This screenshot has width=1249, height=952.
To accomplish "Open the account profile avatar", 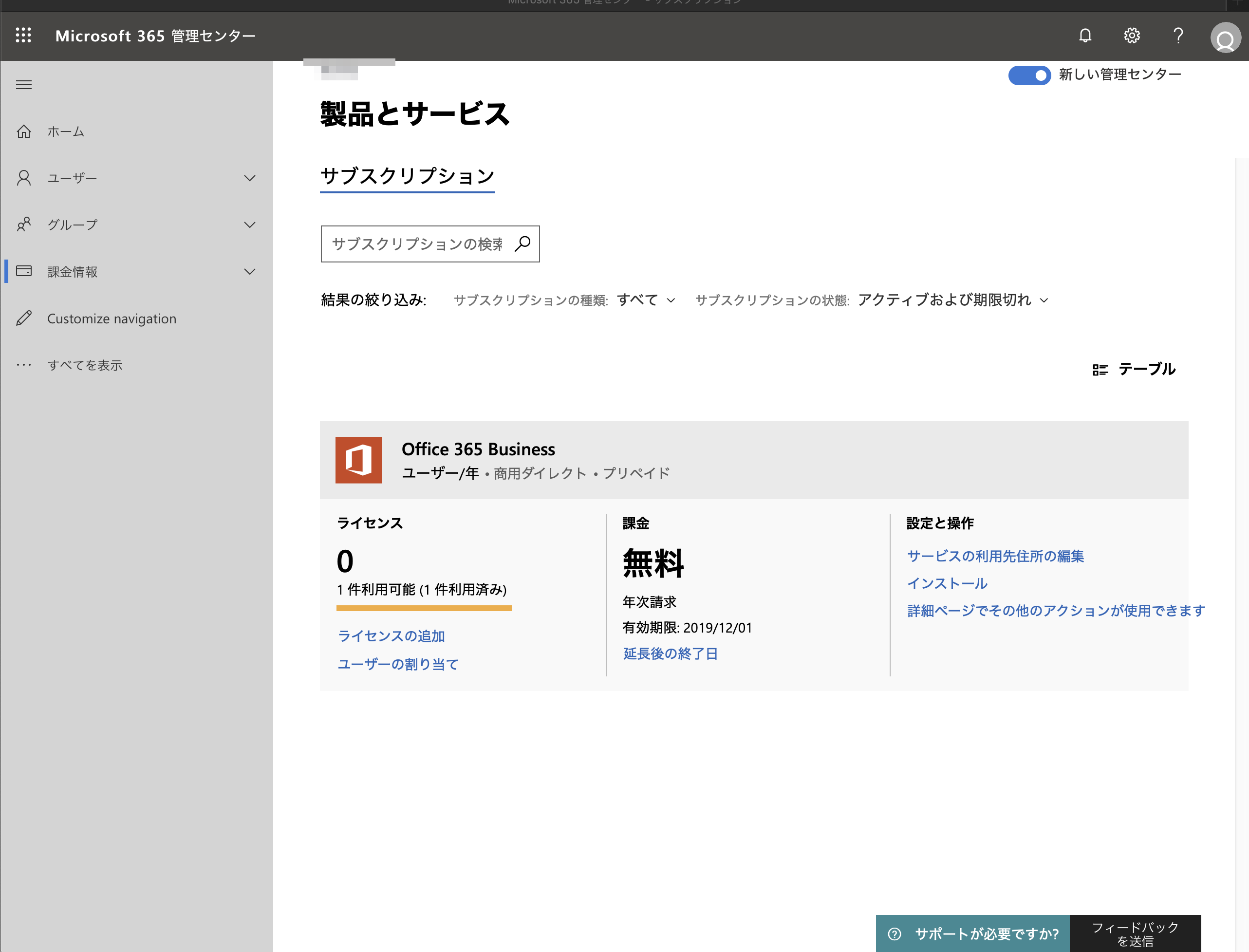I will (x=1225, y=37).
